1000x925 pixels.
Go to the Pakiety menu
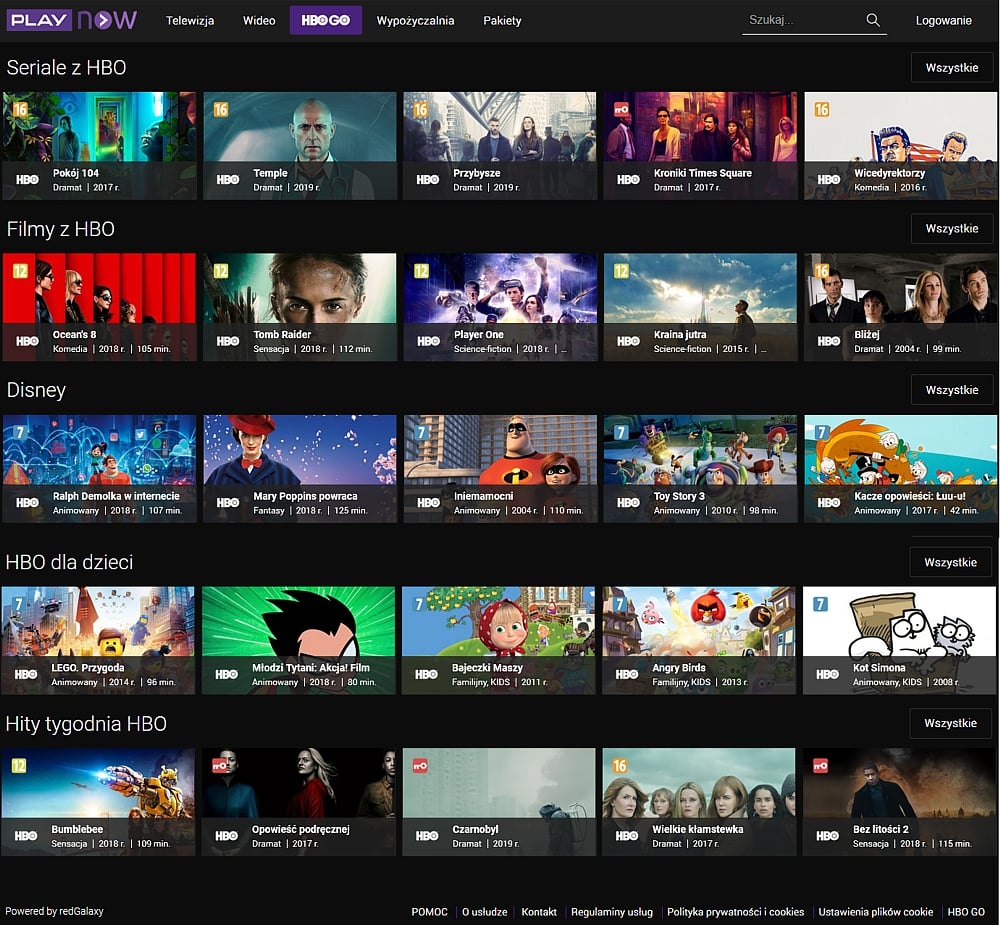502,21
